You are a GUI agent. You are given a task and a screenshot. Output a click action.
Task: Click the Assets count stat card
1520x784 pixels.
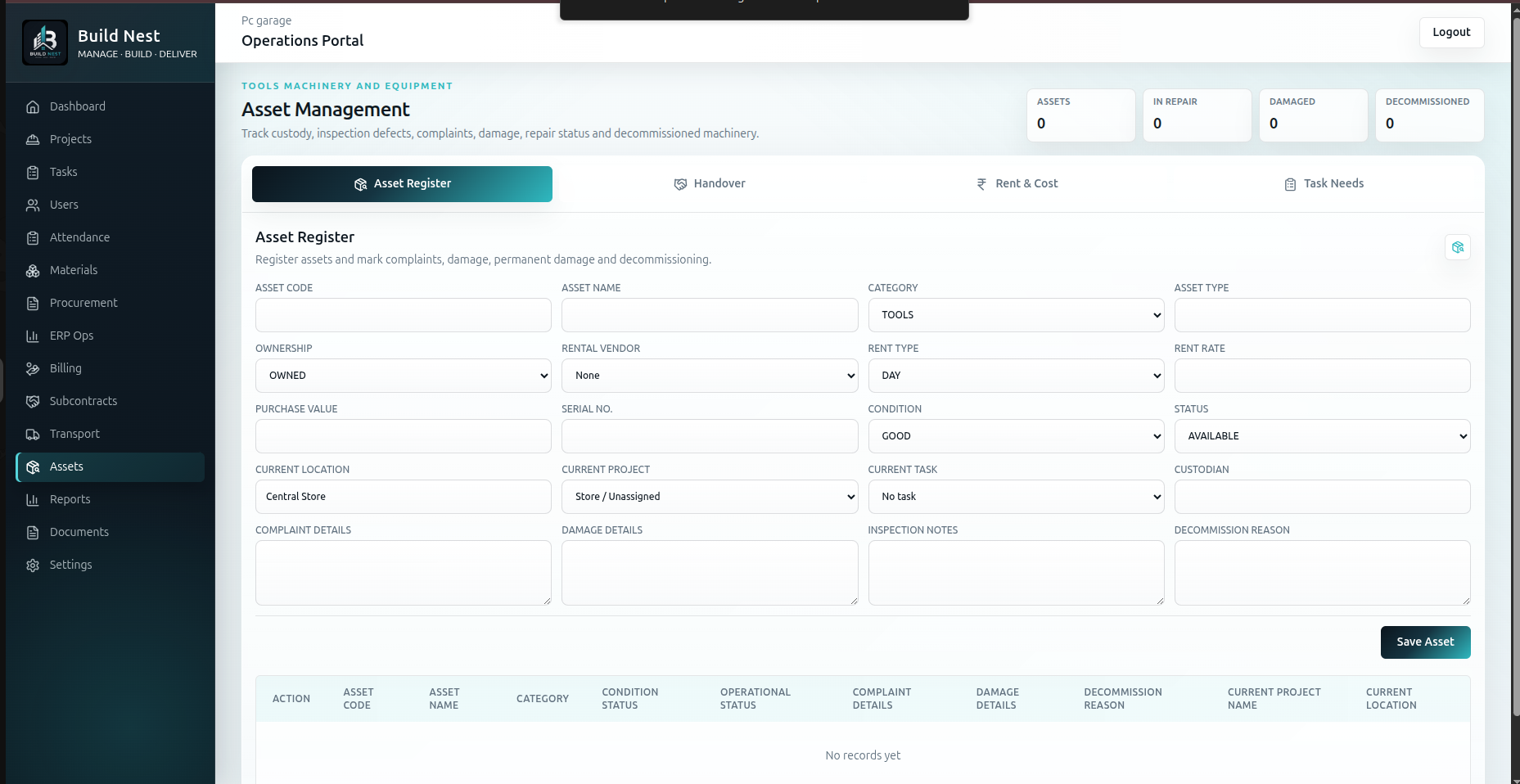(x=1080, y=115)
